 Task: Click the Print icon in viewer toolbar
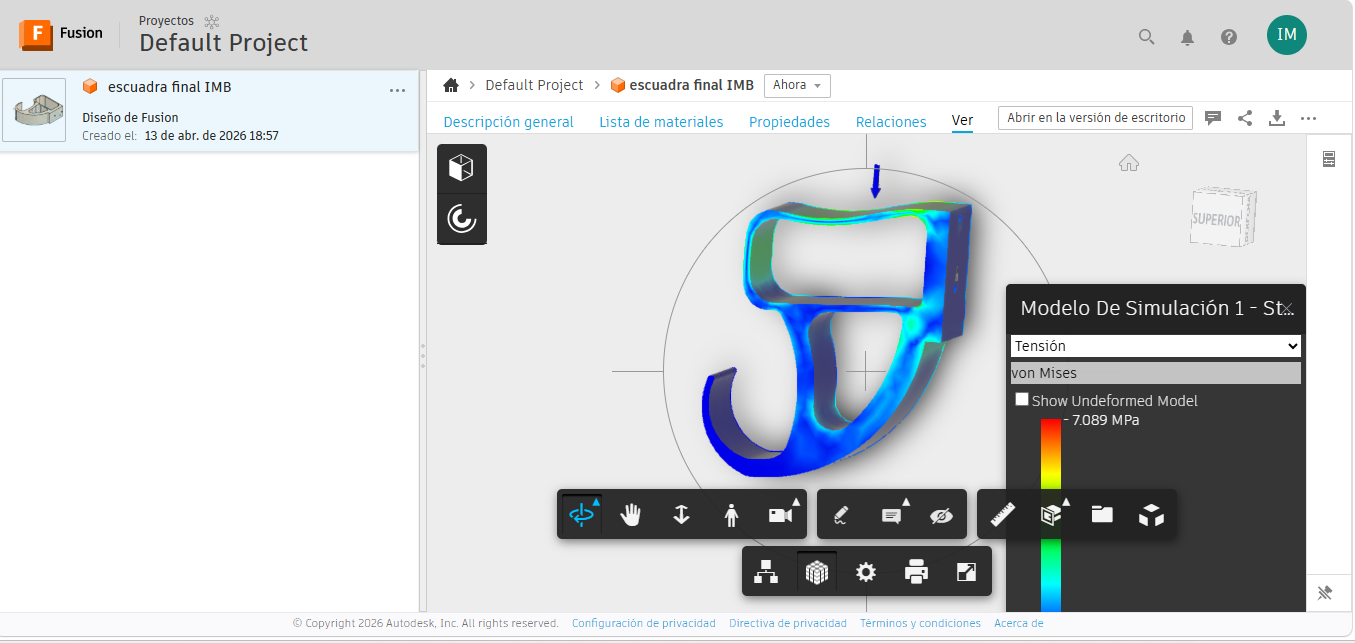click(916, 572)
